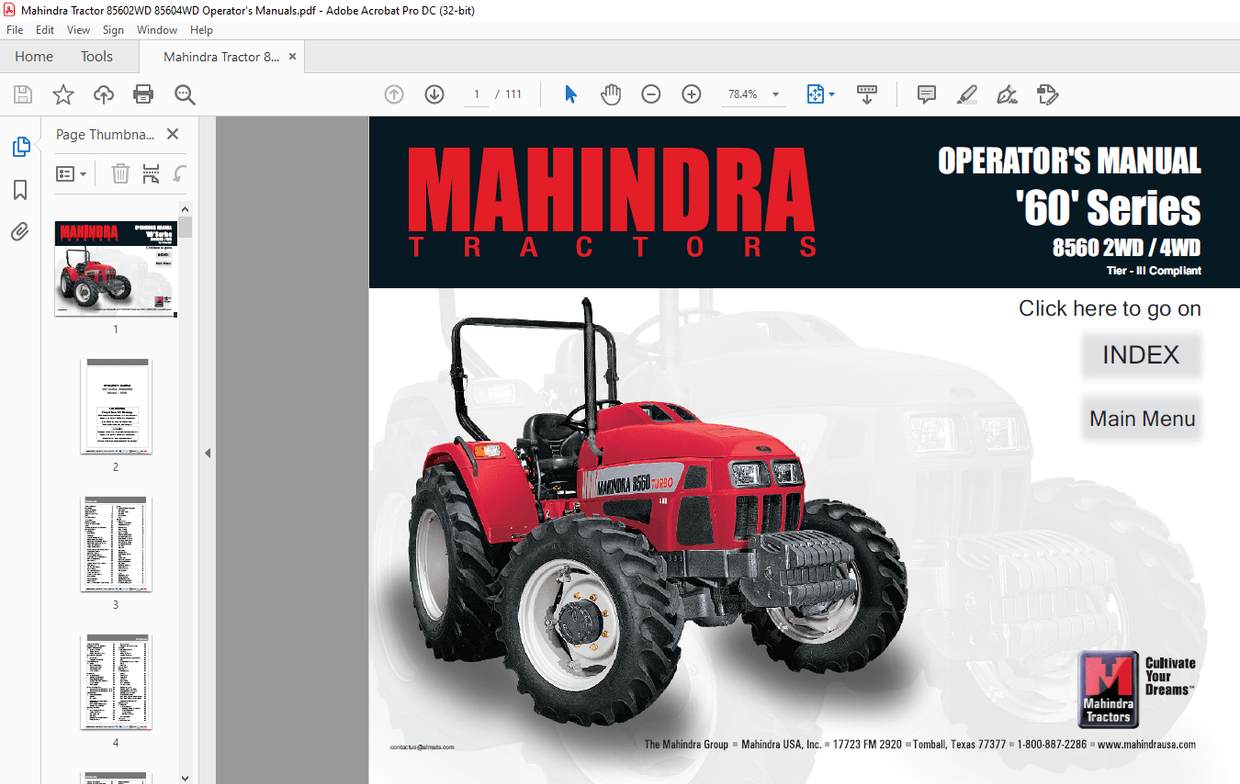This screenshot has width=1240, height=784.
Task: Select page 2 thumbnail
Action: pyautogui.click(x=116, y=406)
